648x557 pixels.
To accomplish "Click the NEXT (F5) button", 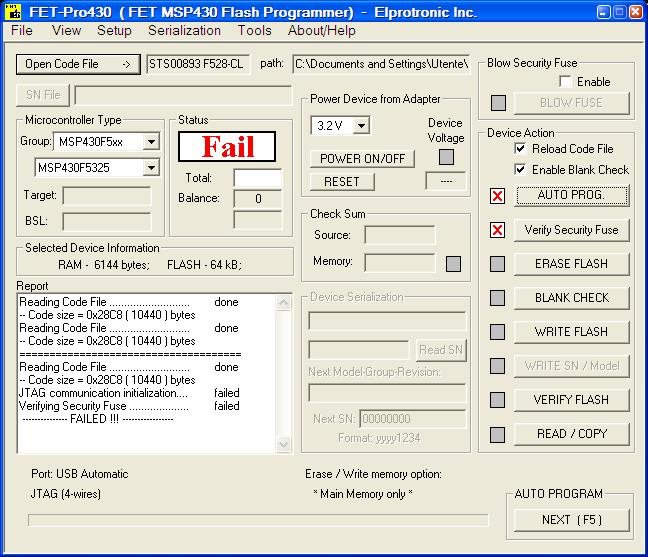I will pyautogui.click(x=572, y=520).
